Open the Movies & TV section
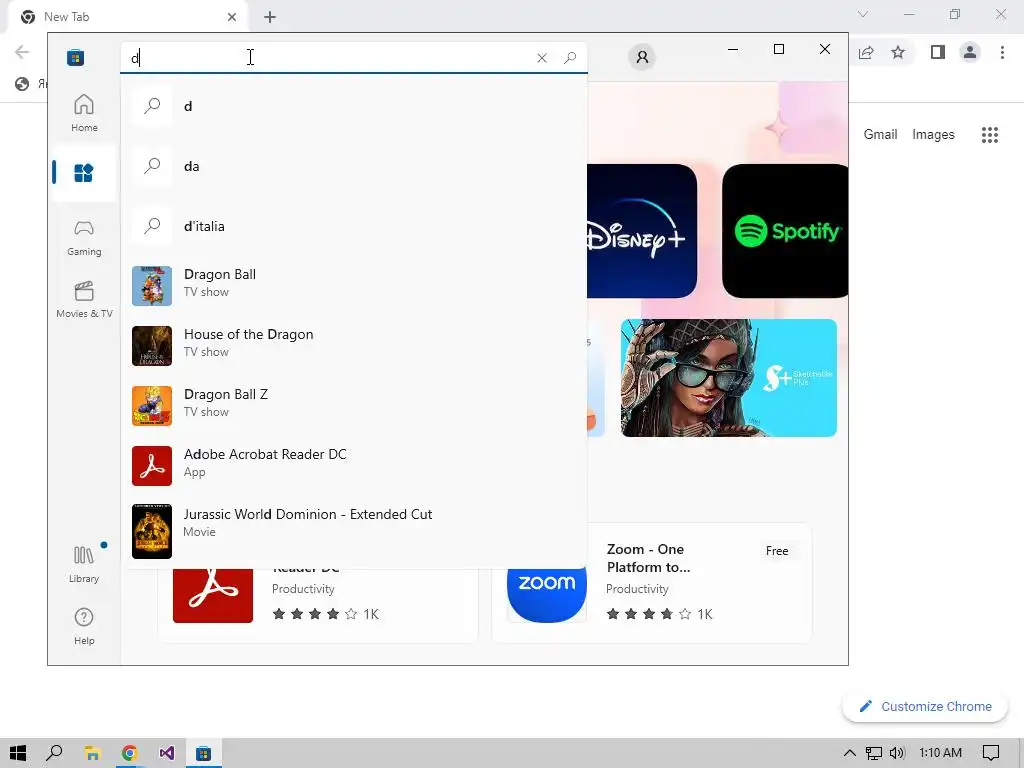 [x=84, y=300]
